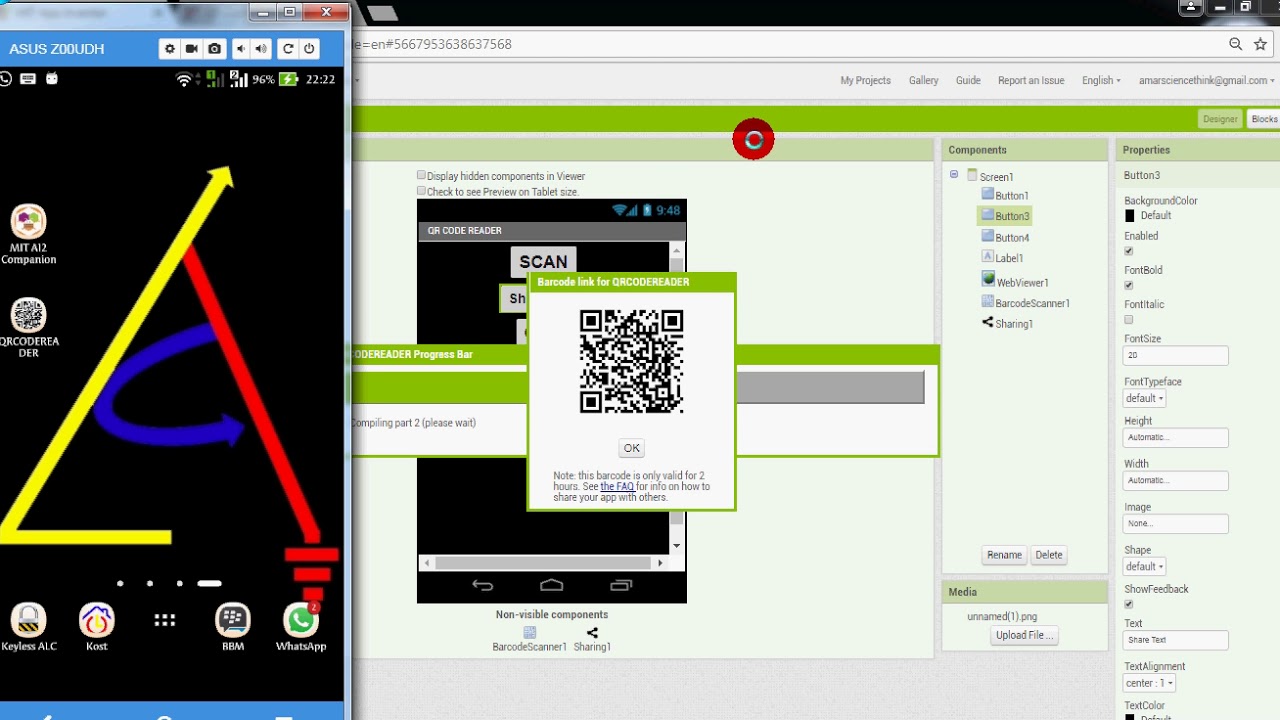
Task: Launch QRCODEREADER app on phone screen
Action: (x=28, y=328)
